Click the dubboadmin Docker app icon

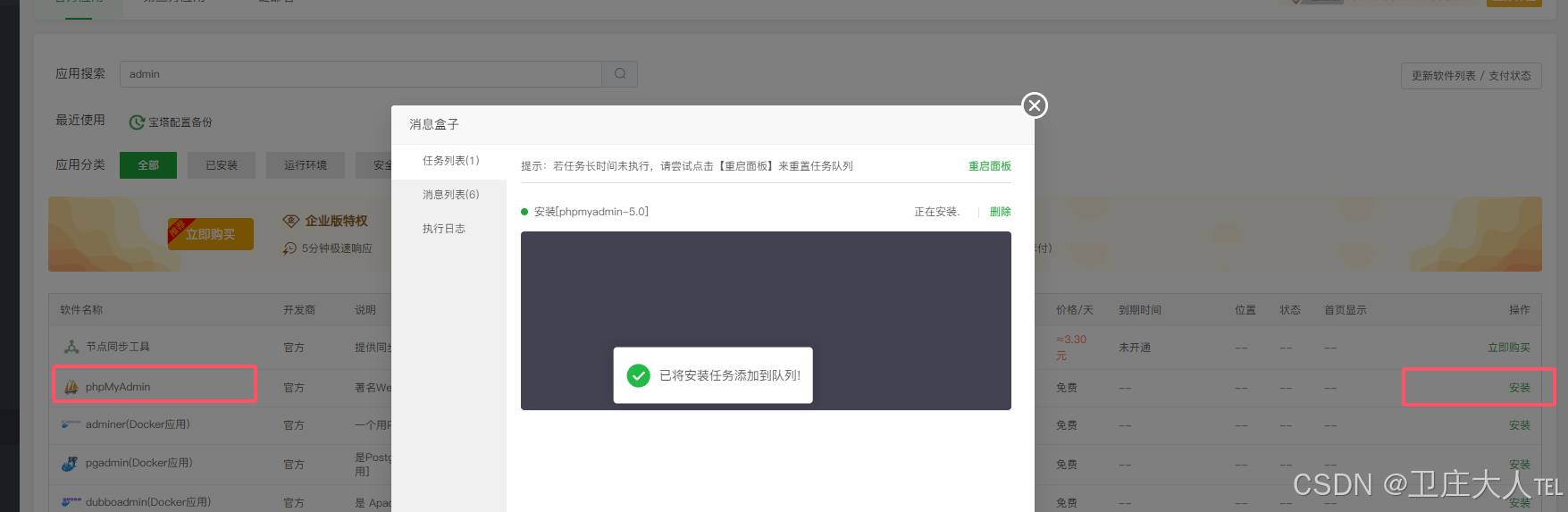pos(71,502)
